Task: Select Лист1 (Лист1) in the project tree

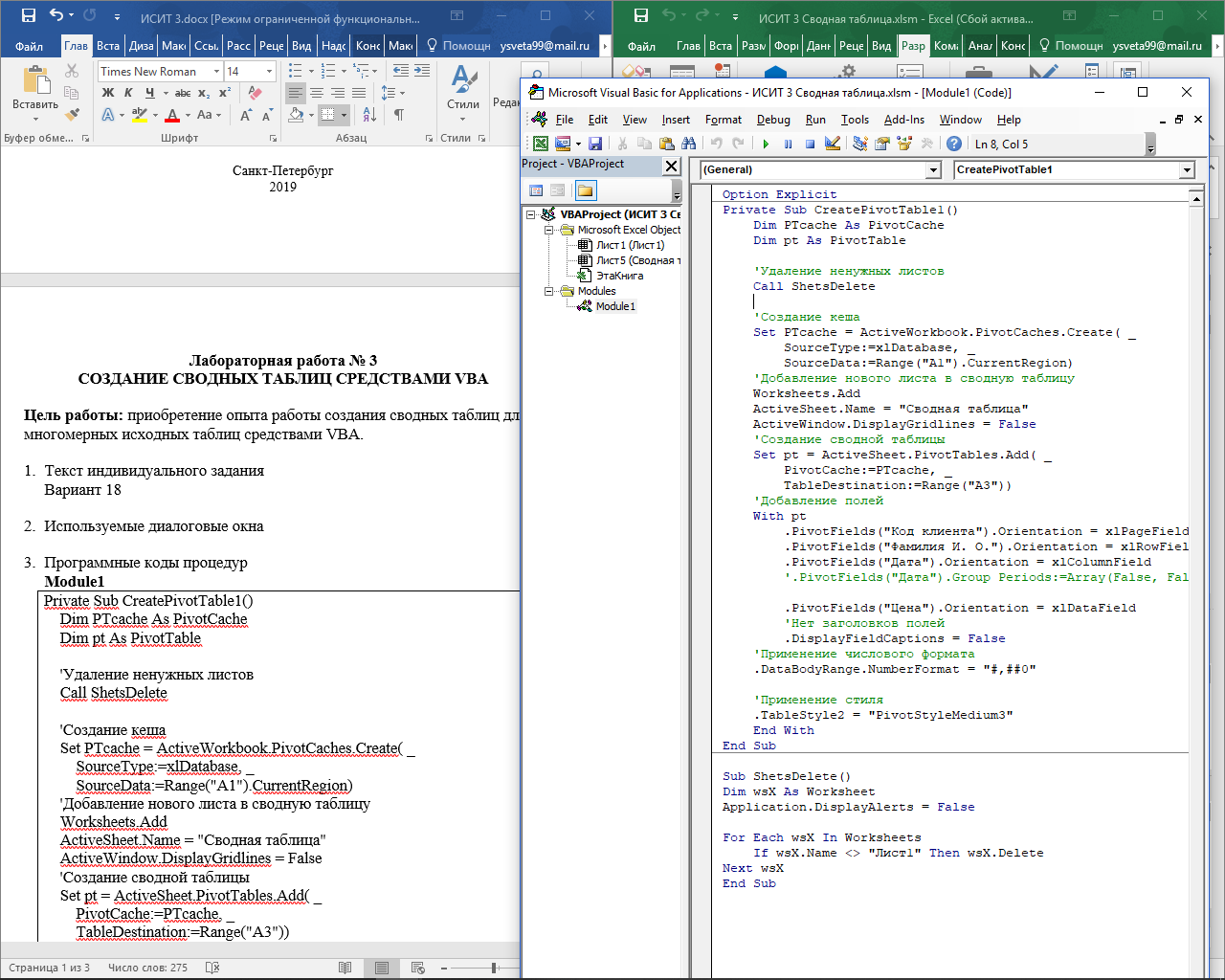Action: (630, 245)
